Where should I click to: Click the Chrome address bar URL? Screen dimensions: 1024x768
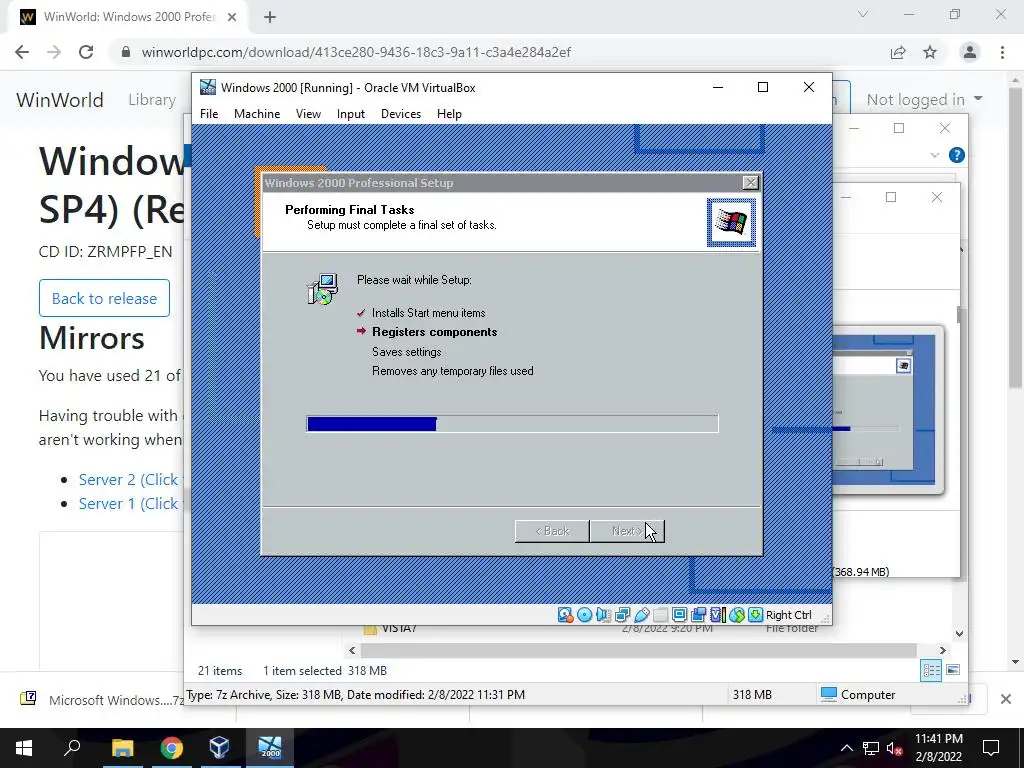(x=356, y=52)
